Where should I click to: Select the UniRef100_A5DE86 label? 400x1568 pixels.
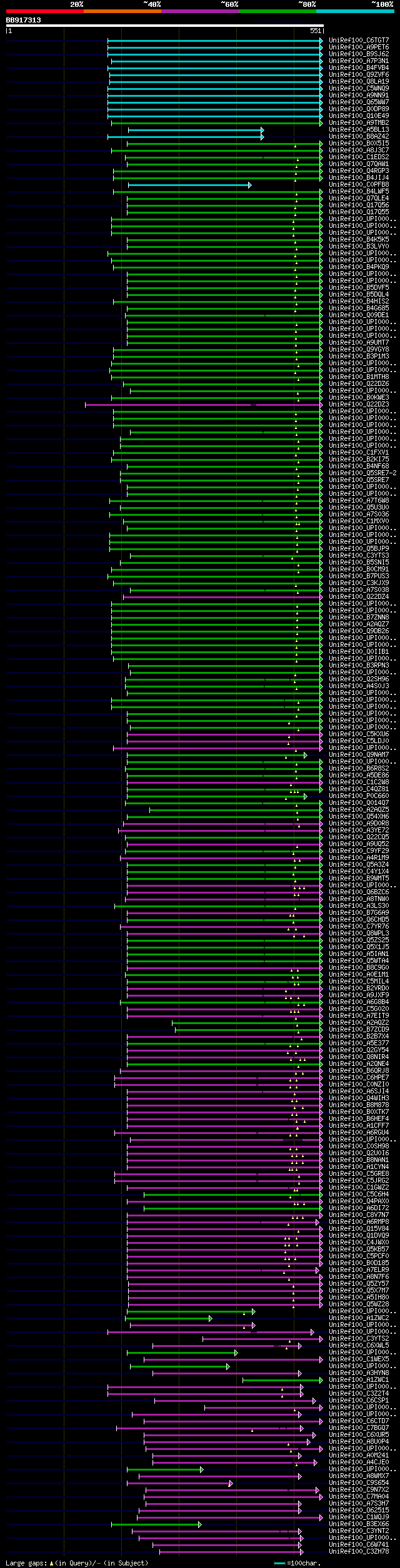[359, 776]
